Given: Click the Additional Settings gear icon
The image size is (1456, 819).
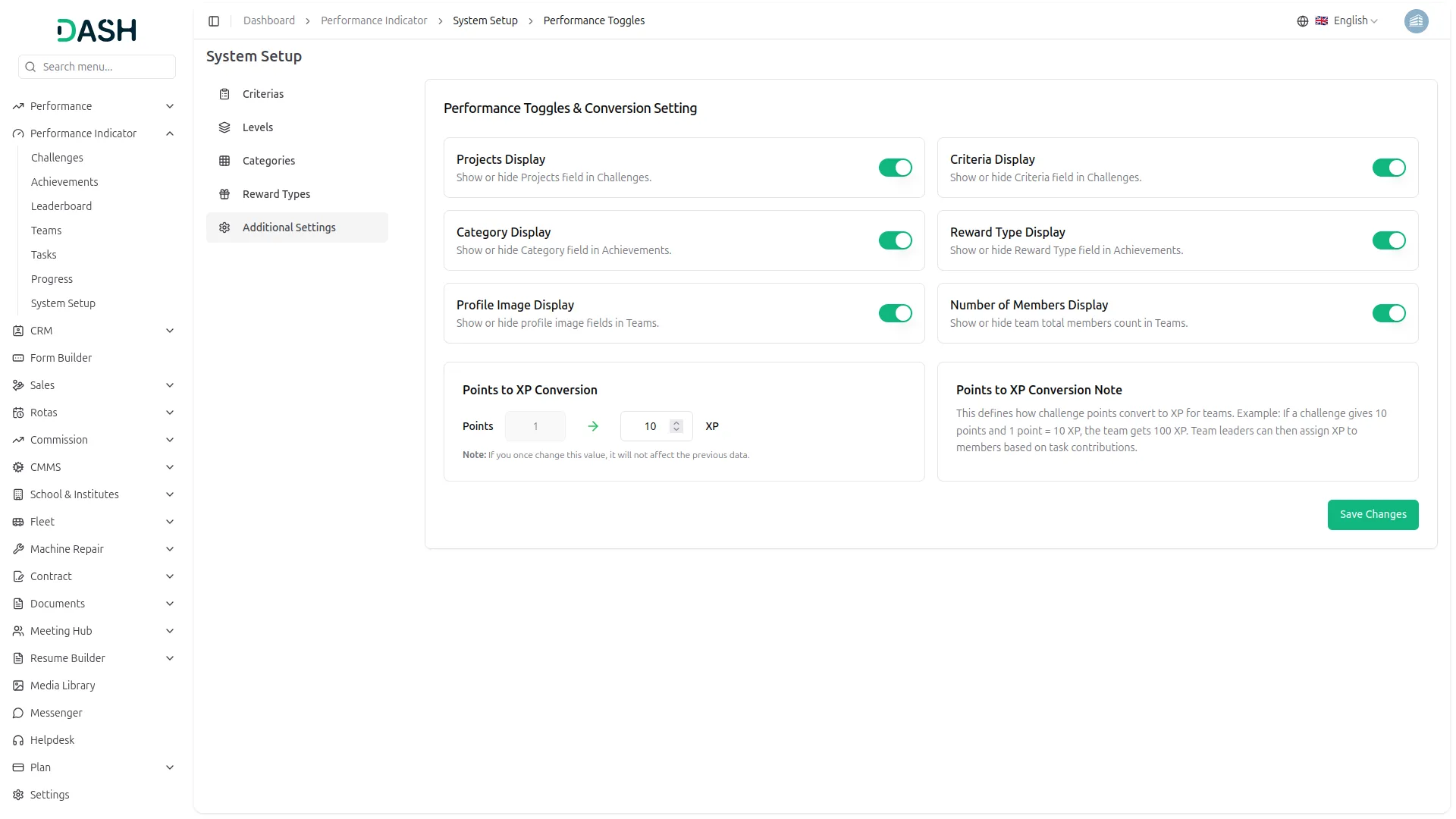Looking at the screenshot, I should click(224, 227).
